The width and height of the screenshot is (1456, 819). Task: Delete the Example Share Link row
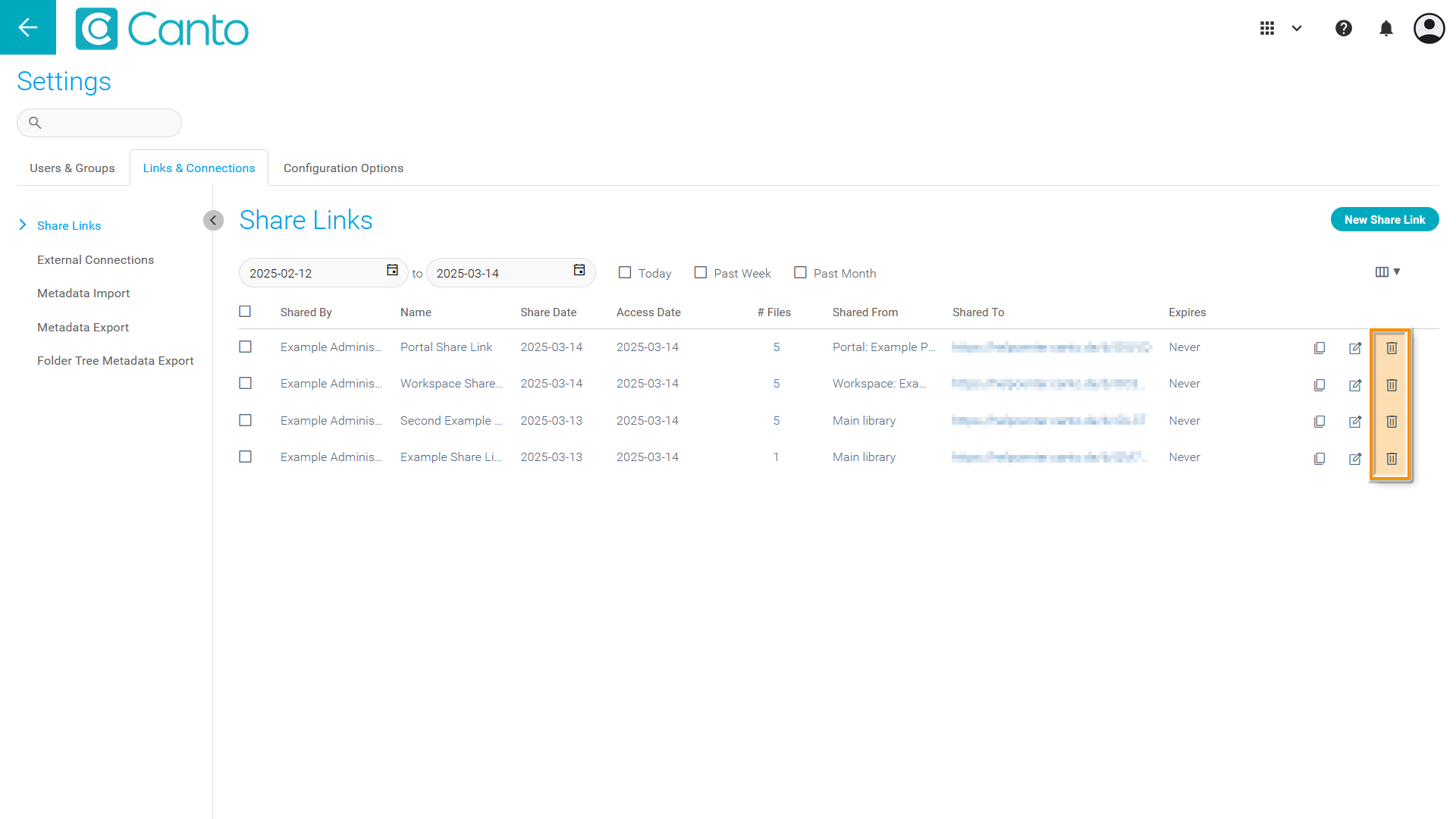coord(1392,459)
